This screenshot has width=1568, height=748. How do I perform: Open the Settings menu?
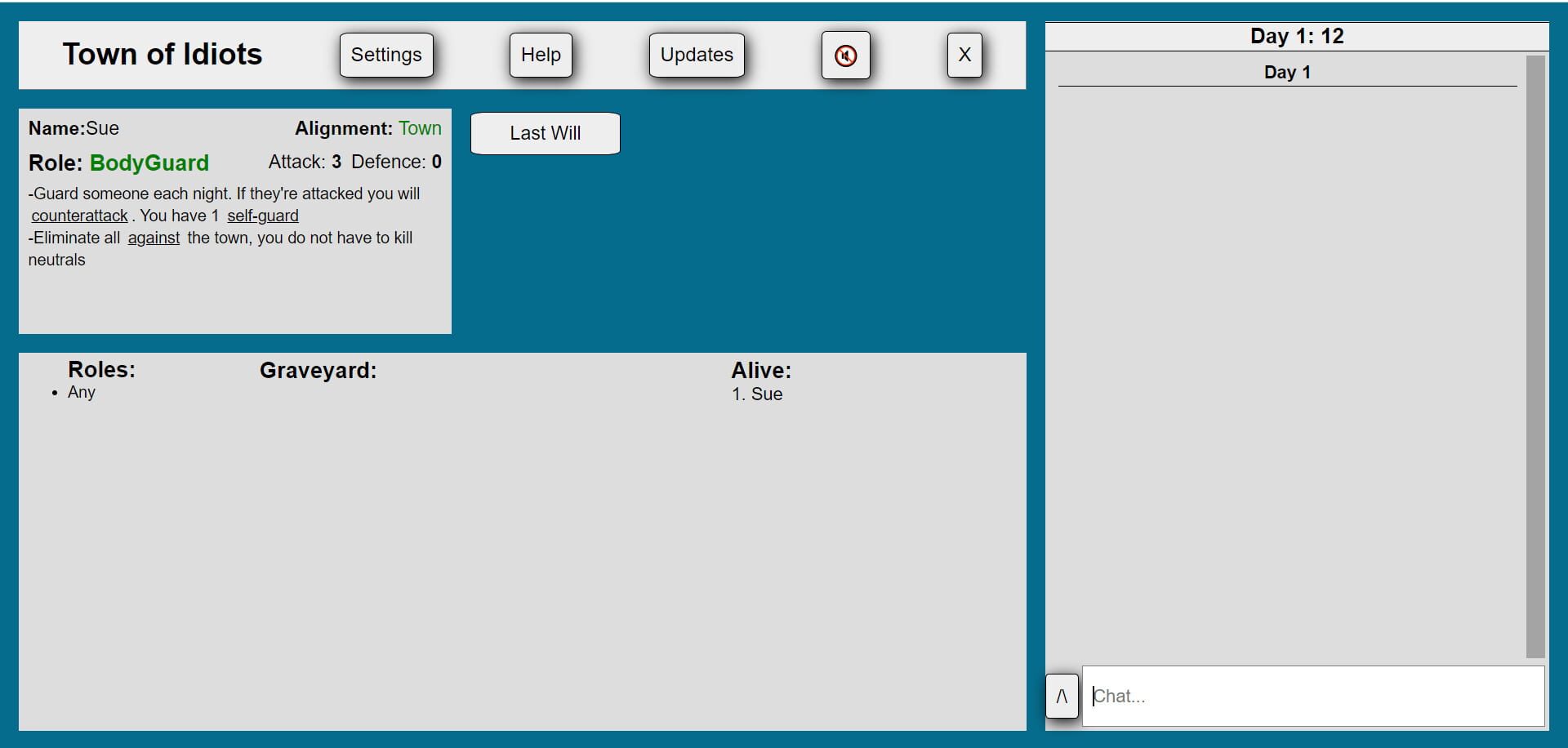coord(386,56)
